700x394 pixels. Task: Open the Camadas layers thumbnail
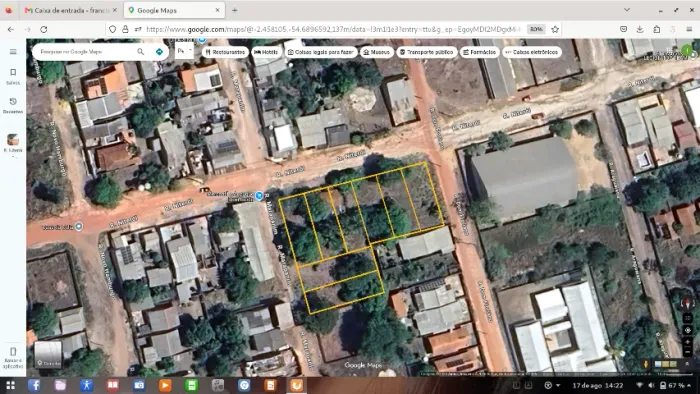coord(48,354)
